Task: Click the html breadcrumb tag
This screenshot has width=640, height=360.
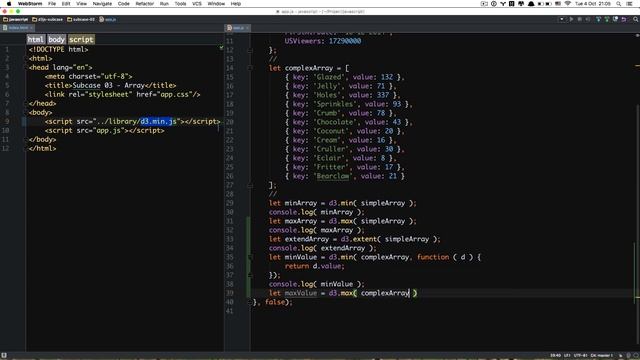Action: [36, 39]
